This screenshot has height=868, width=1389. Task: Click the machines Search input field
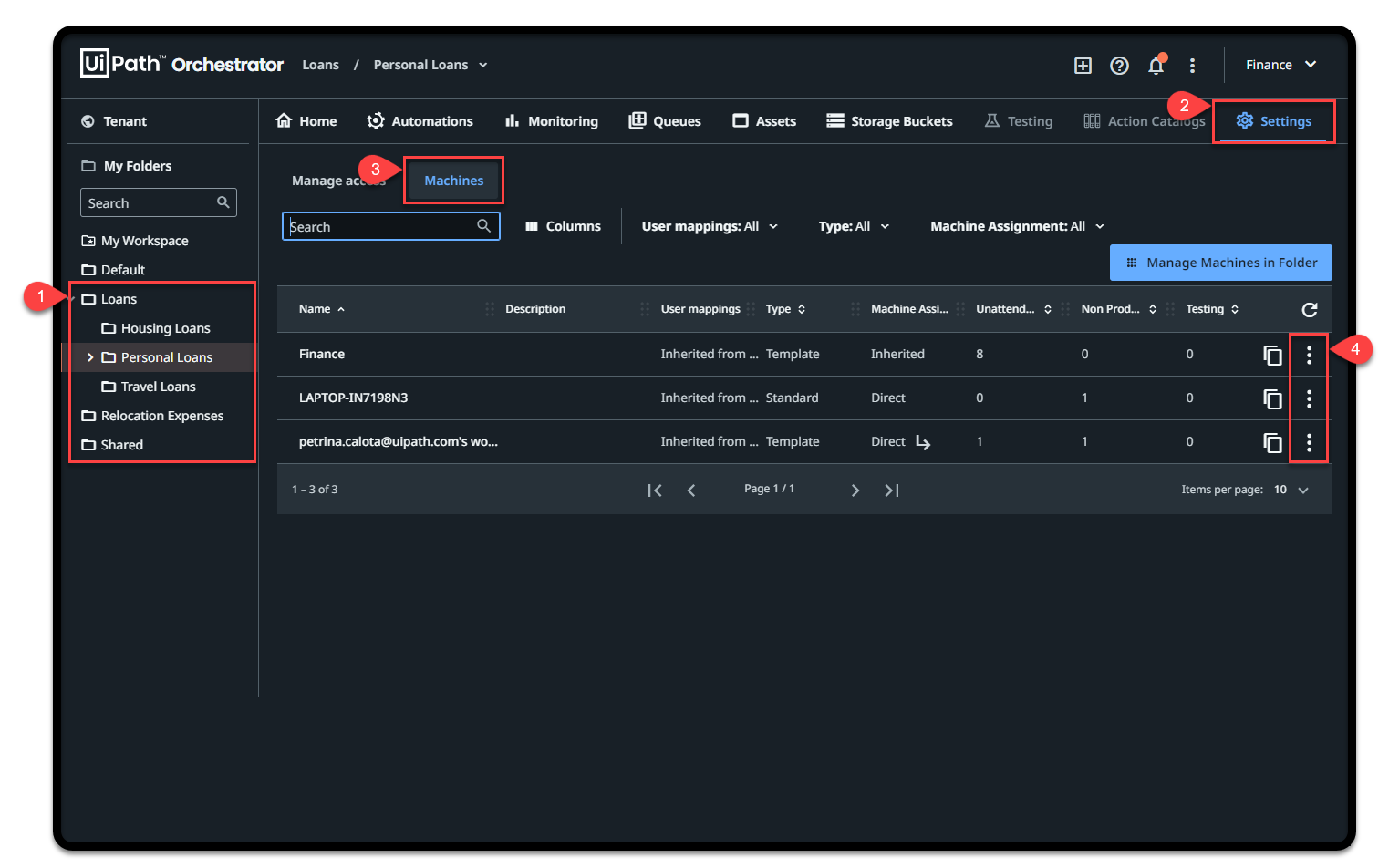391,226
